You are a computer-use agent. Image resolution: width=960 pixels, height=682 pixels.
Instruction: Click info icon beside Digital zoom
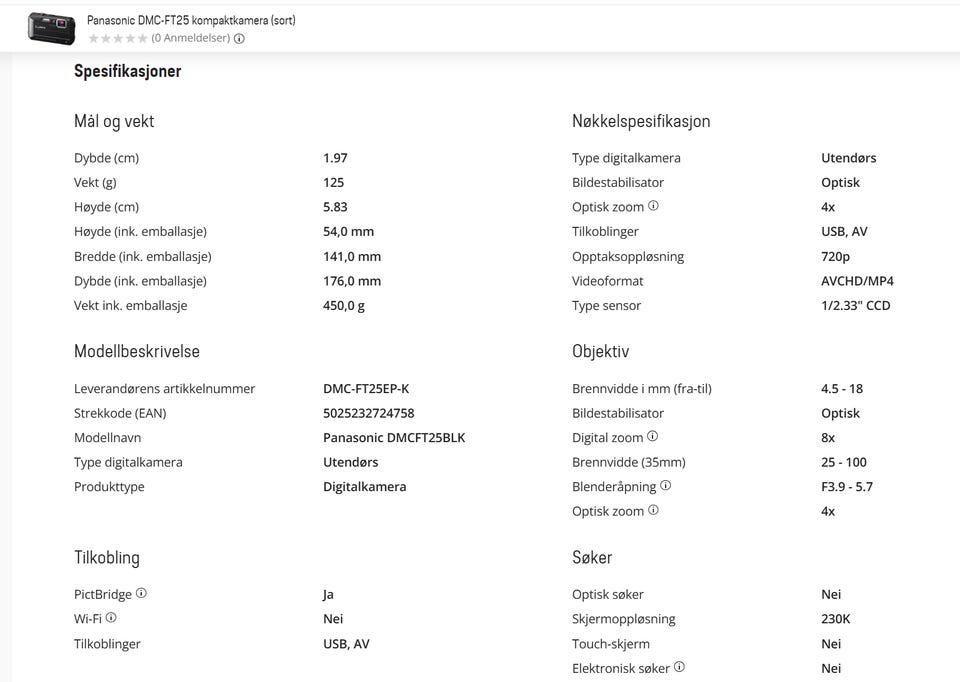coord(653,437)
